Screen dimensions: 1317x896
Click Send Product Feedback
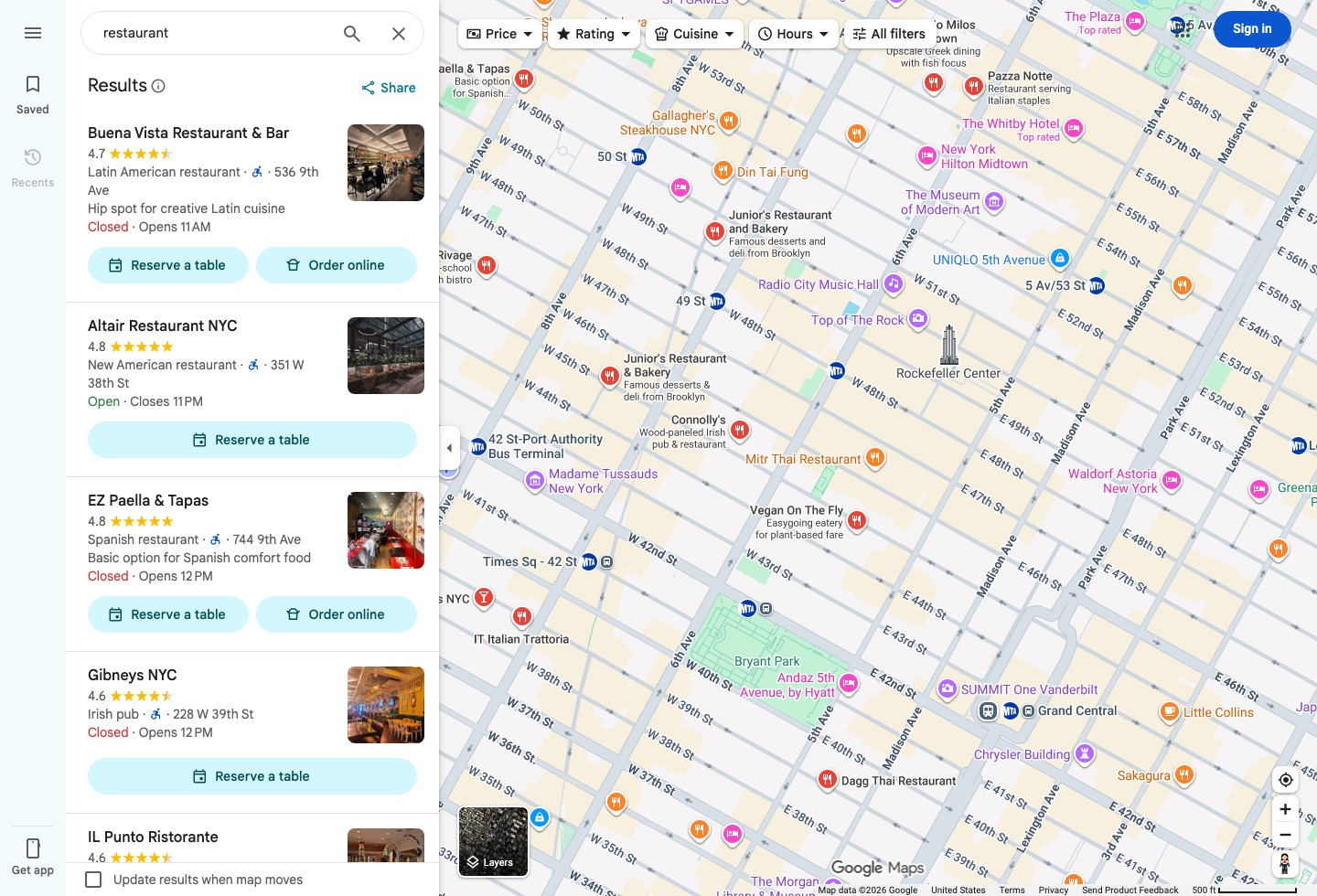pos(1130,891)
